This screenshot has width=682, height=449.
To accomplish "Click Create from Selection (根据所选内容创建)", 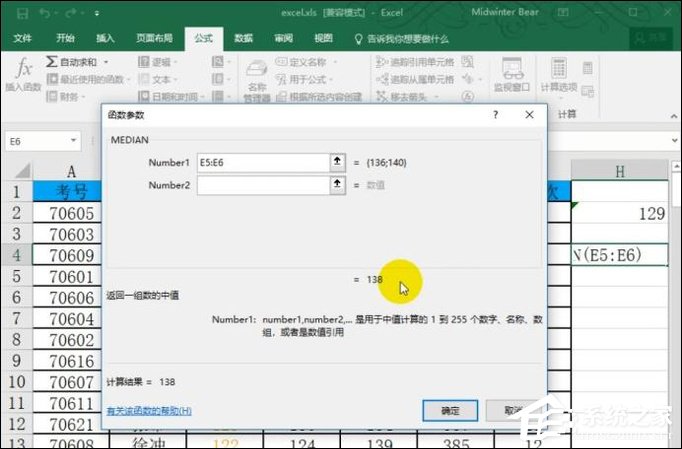I will [319, 96].
